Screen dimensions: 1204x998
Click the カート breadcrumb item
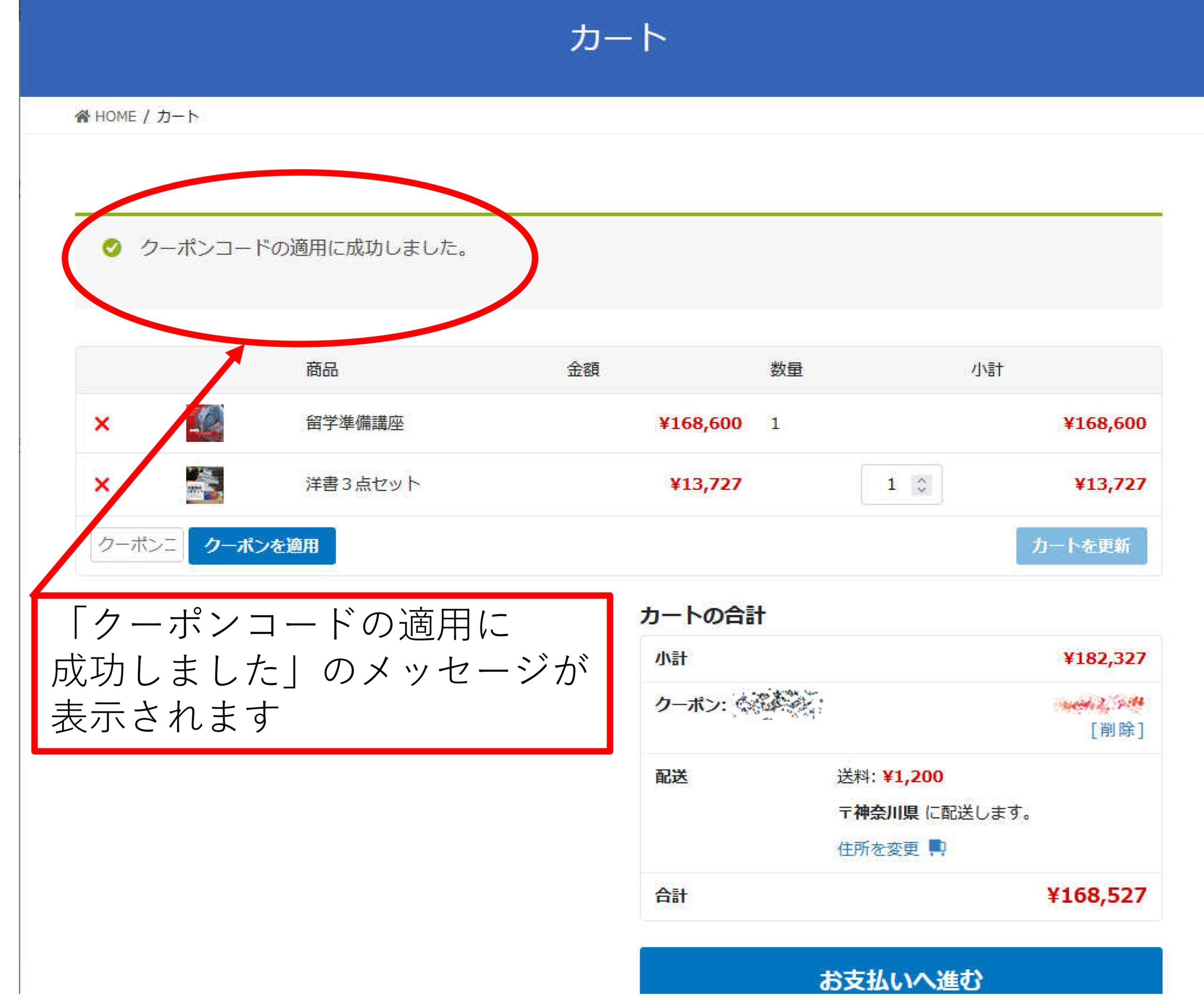click(x=178, y=116)
